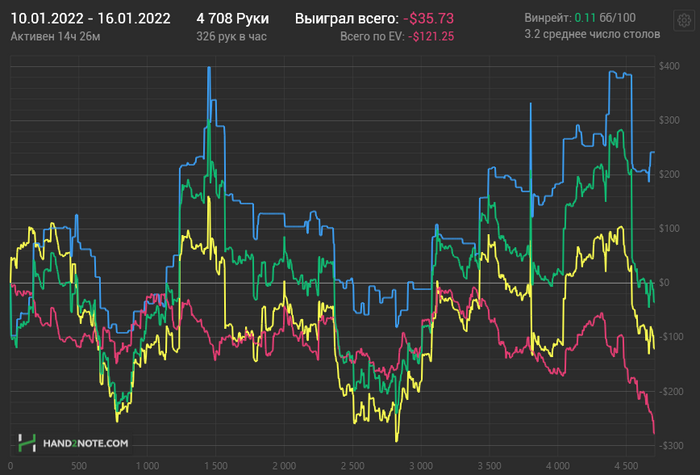Click the blue line's peak at $400
Screen dimensions: 700x475
pyautogui.click(x=209, y=68)
